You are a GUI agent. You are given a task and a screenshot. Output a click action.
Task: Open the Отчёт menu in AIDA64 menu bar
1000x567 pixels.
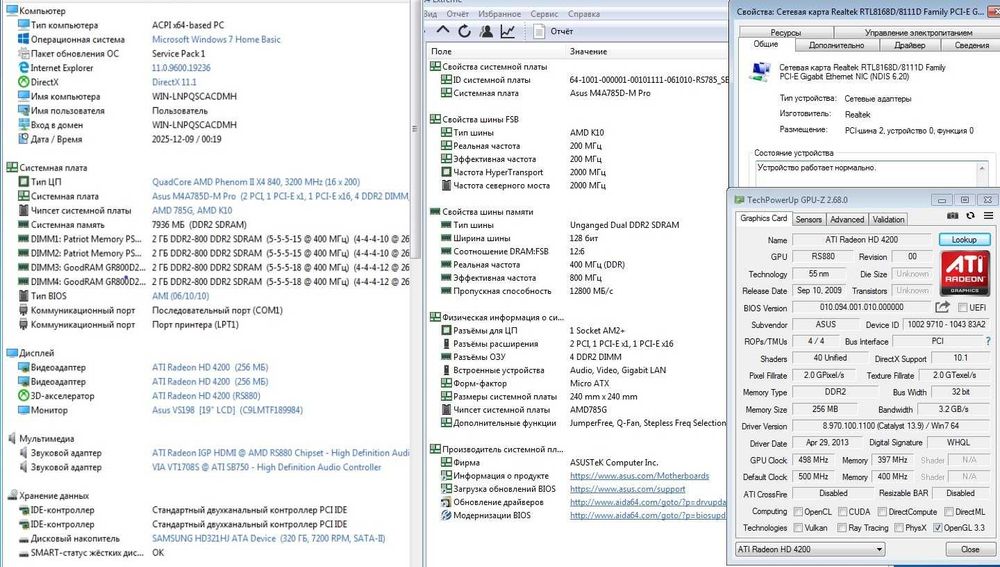coord(457,14)
